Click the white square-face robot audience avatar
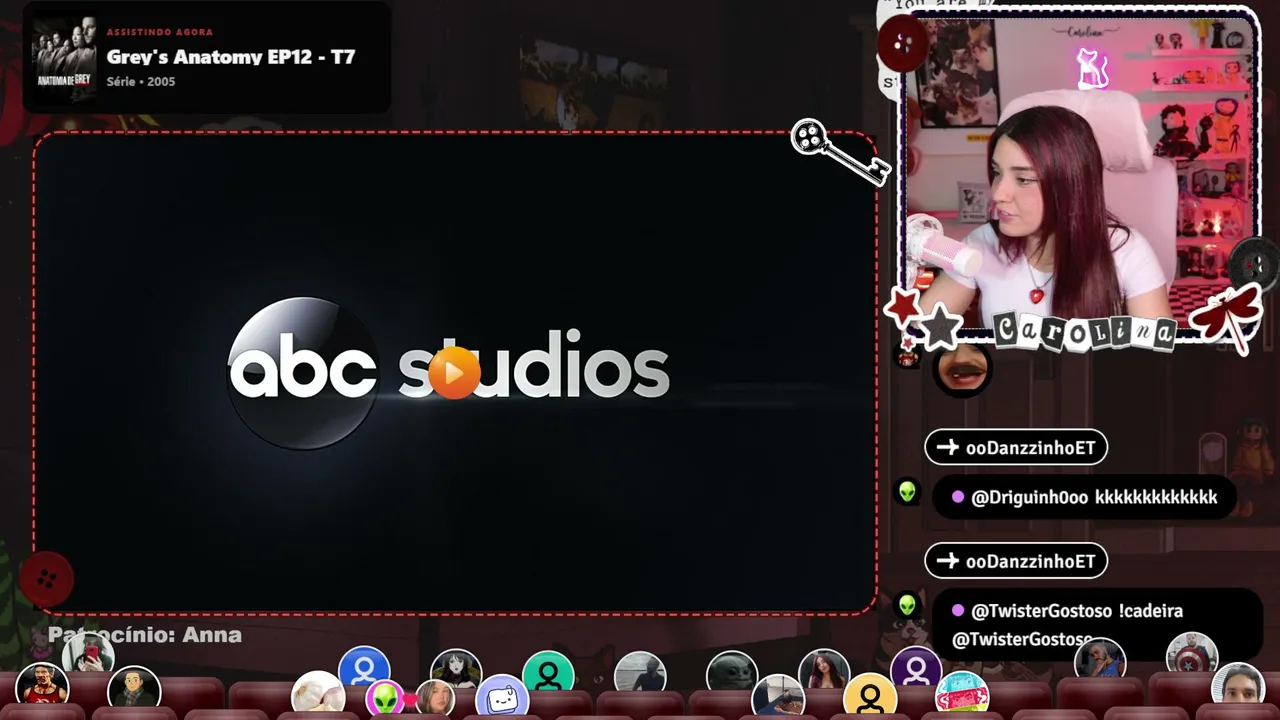Viewport: 1280px width, 720px height. click(x=502, y=698)
